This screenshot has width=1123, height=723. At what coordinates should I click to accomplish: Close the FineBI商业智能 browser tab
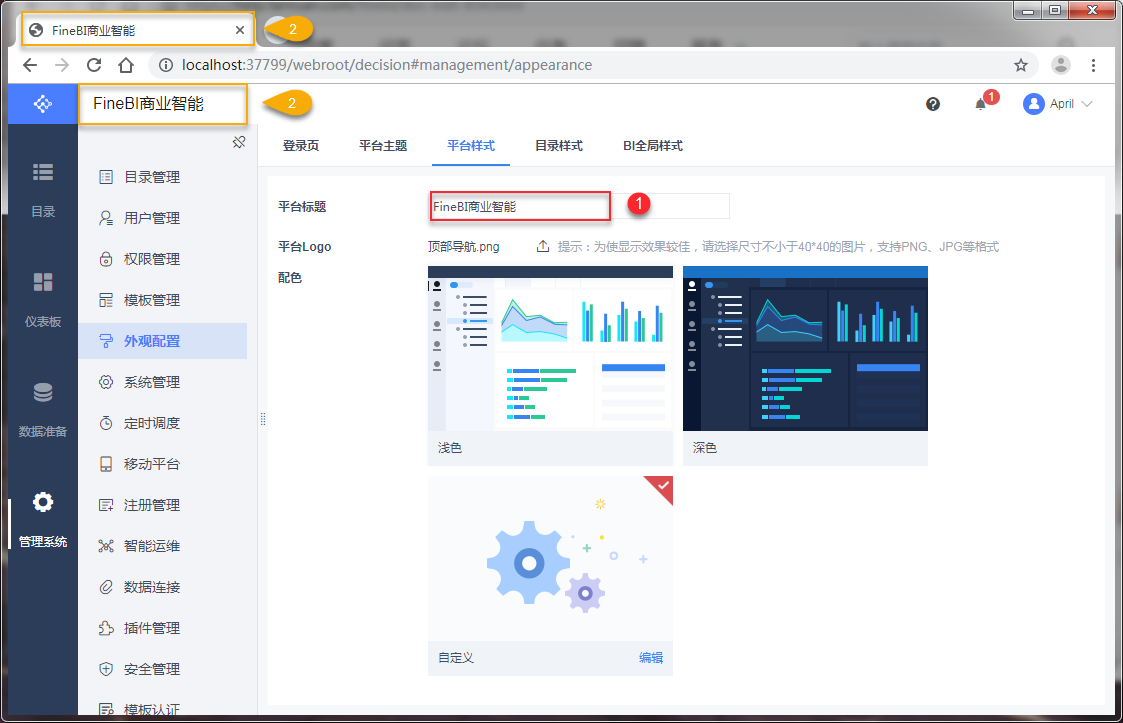click(x=240, y=30)
